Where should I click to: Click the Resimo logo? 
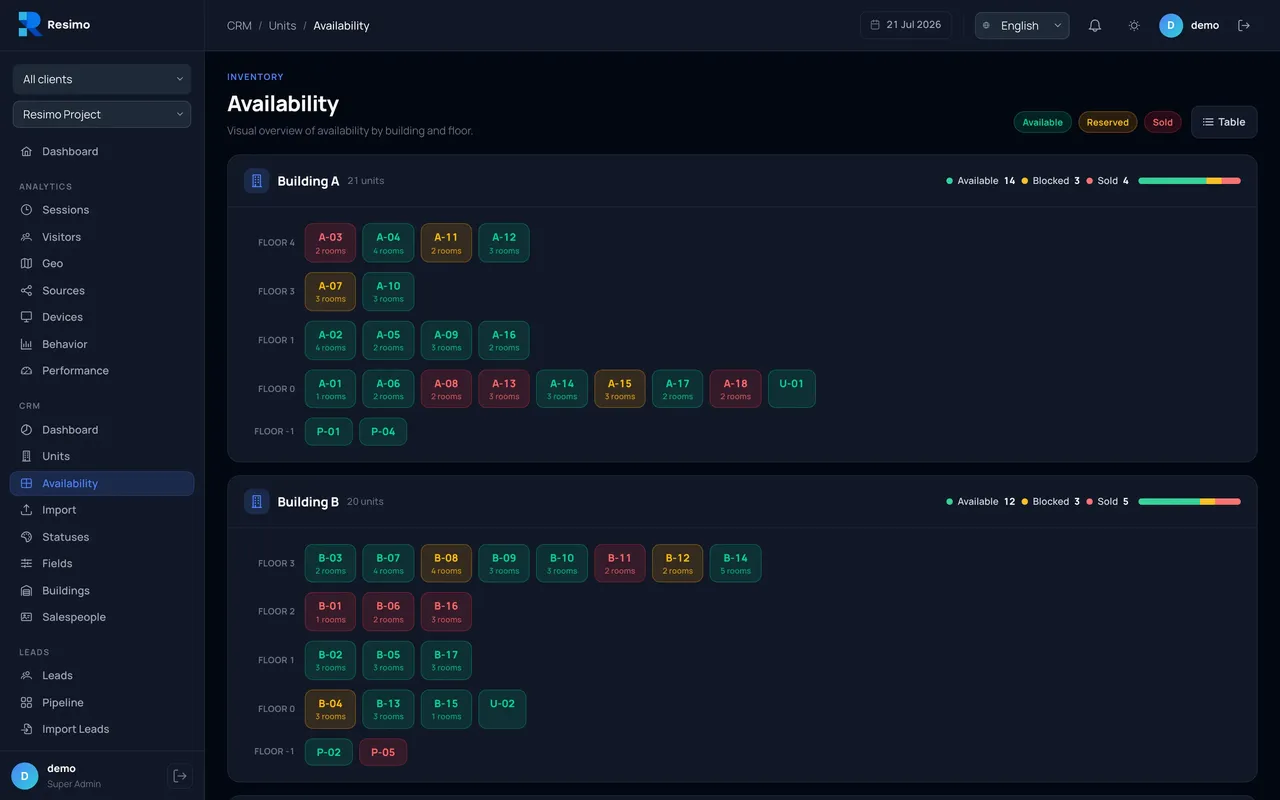point(54,24)
